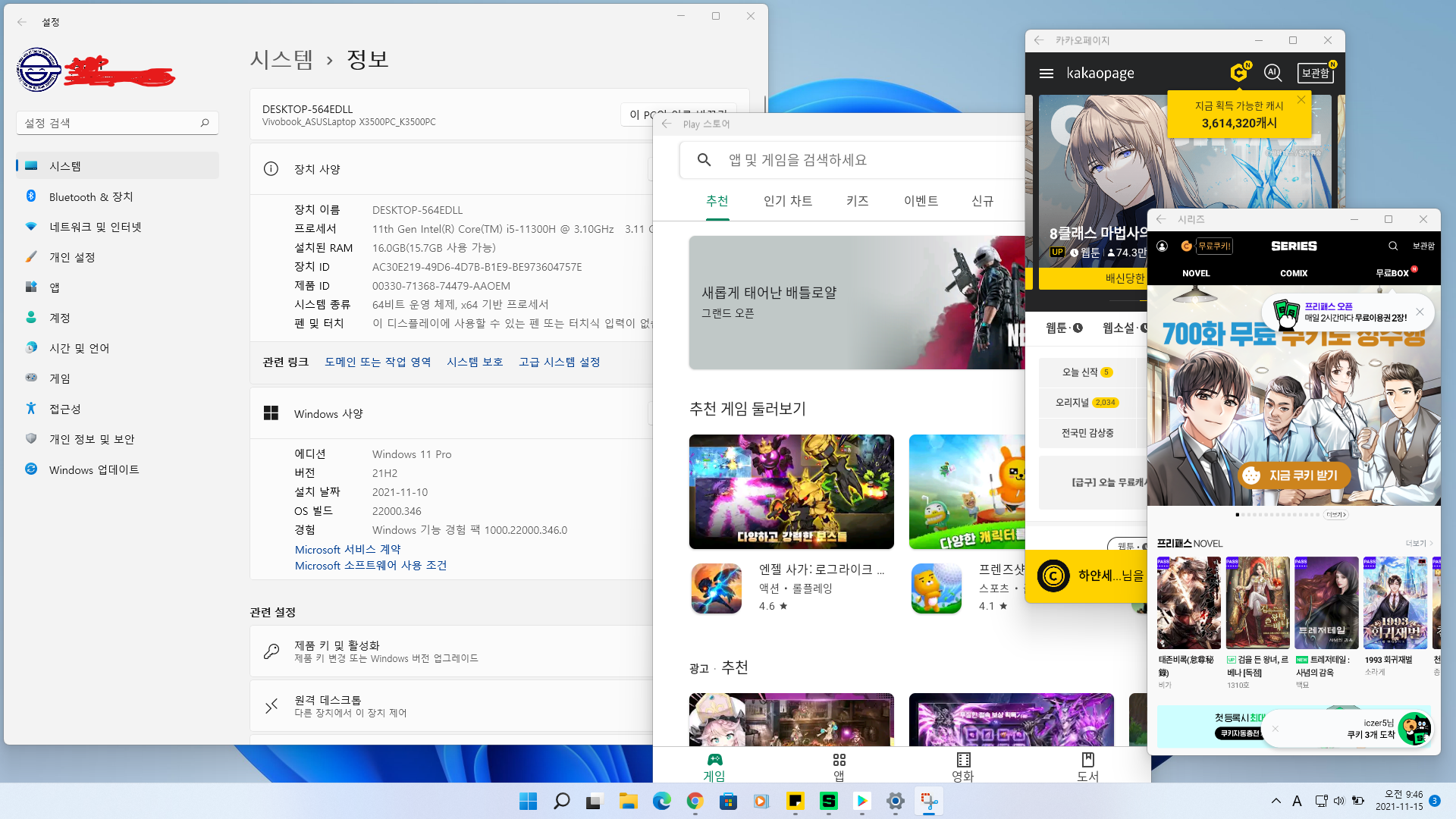Open kakaopage AI search icon

pos(1272,73)
